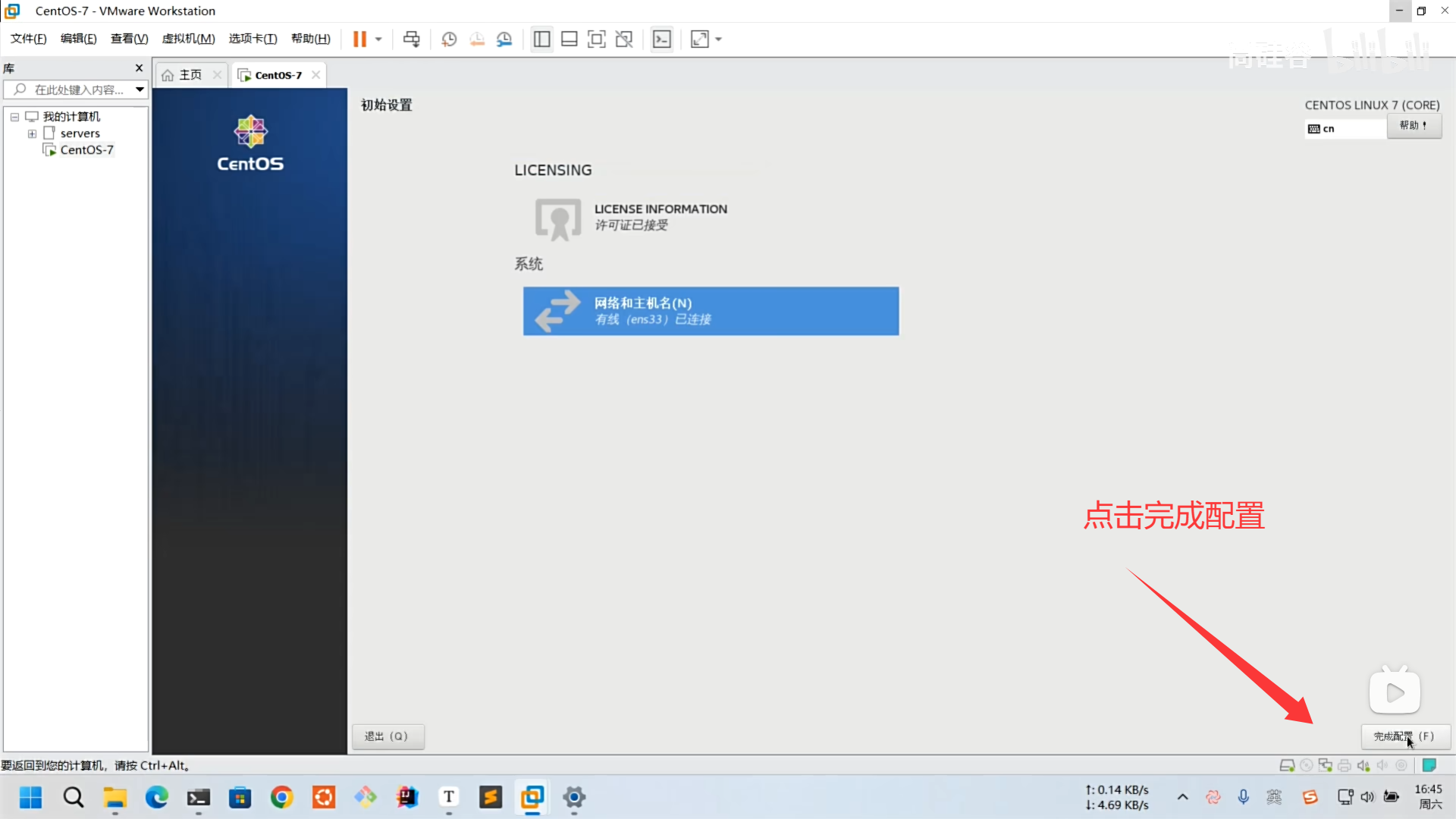The height and width of the screenshot is (819, 1456).
Task: Open Chrome from the Windows taskbar
Action: click(282, 797)
